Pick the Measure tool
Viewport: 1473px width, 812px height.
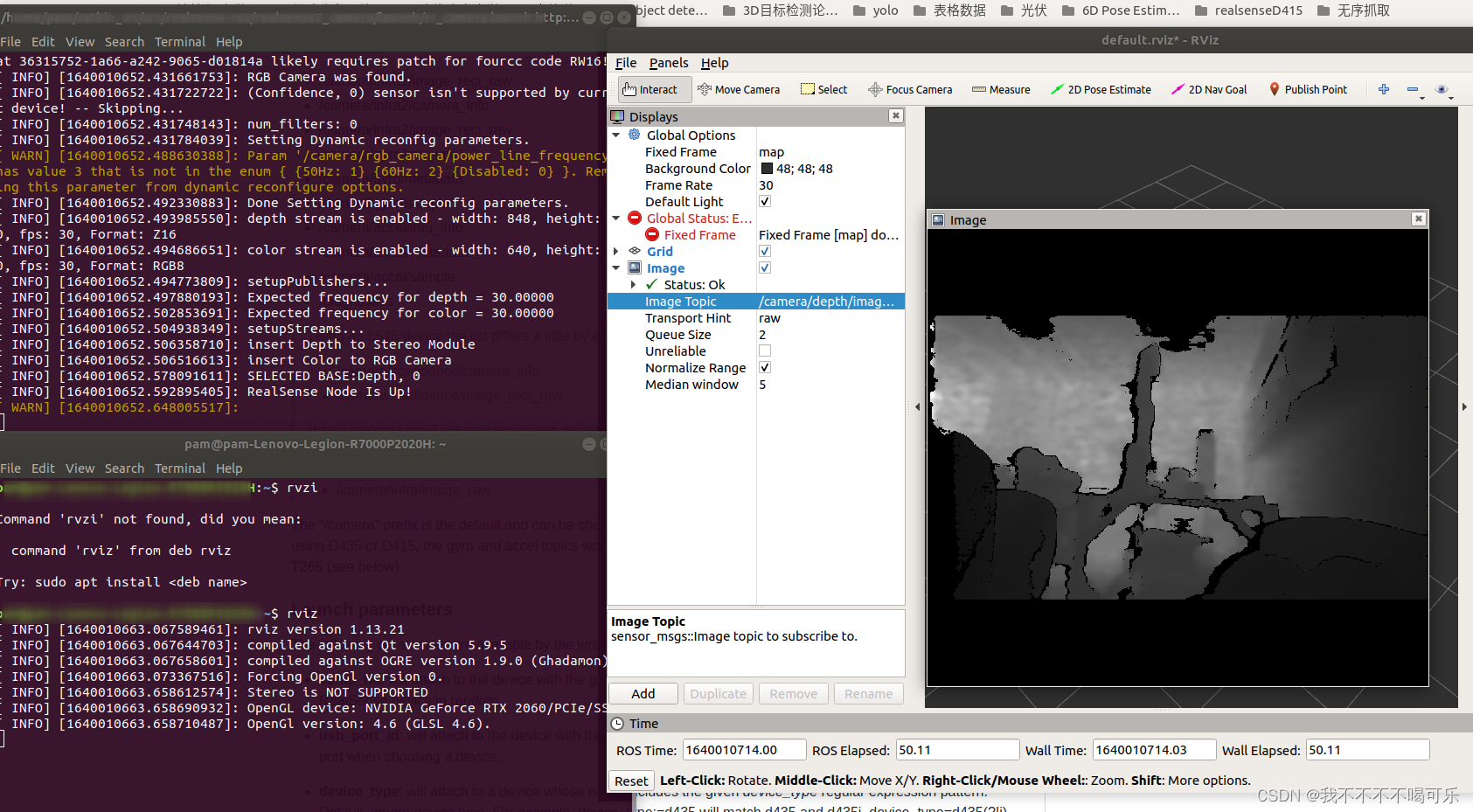coord(1001,89)
